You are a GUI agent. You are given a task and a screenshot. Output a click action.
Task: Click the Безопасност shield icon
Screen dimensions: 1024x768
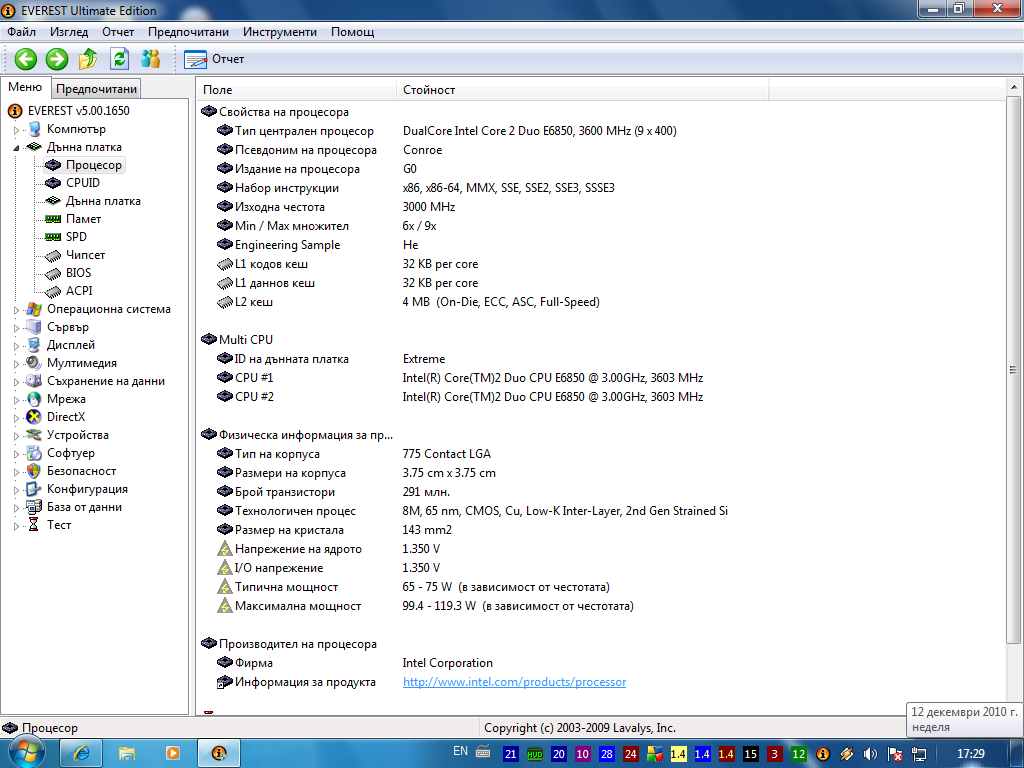(33, 471)
